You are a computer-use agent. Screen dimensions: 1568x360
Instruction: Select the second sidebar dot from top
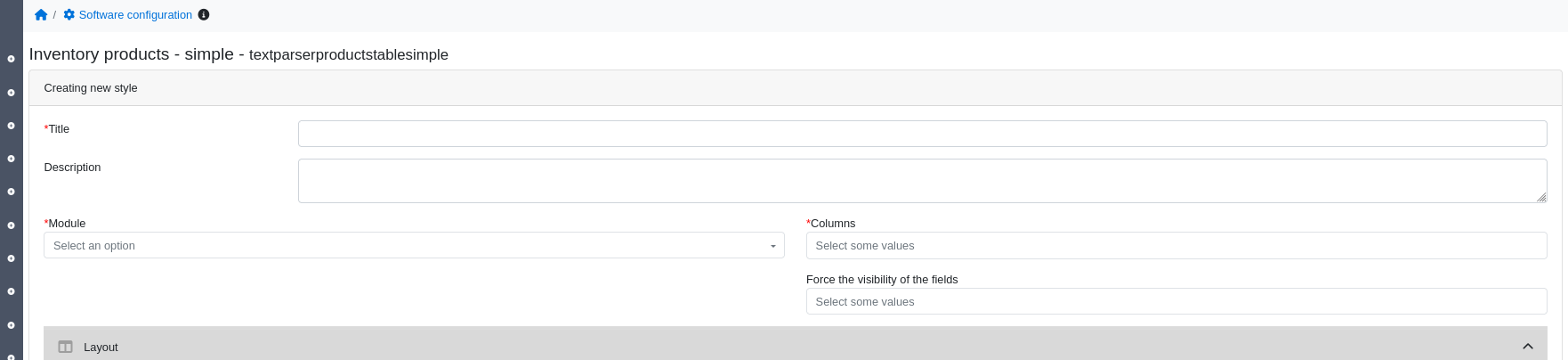(x=12, y=93)
